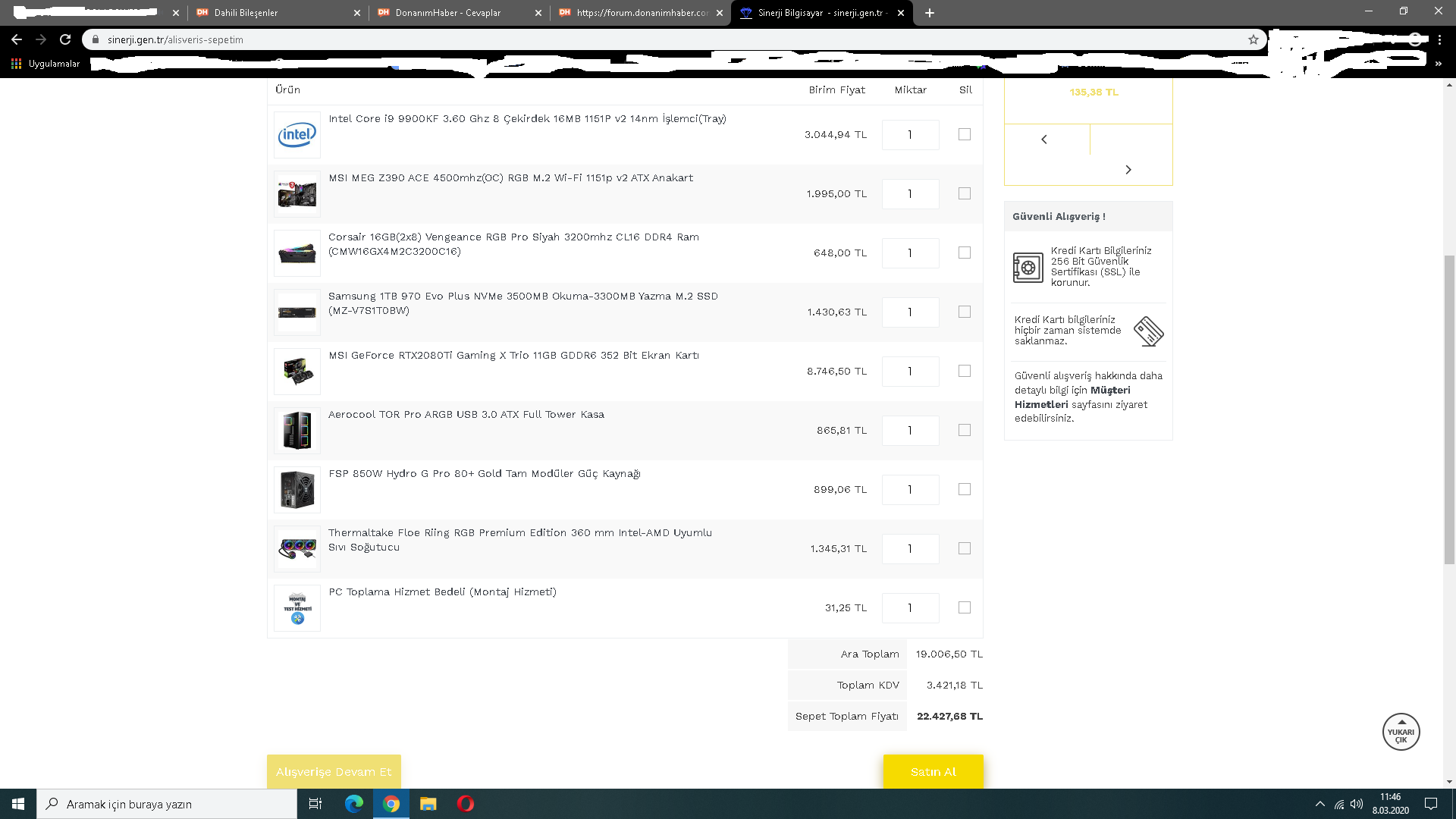Edit quantity field for Intel i9 9900KF

pos(910,135)
